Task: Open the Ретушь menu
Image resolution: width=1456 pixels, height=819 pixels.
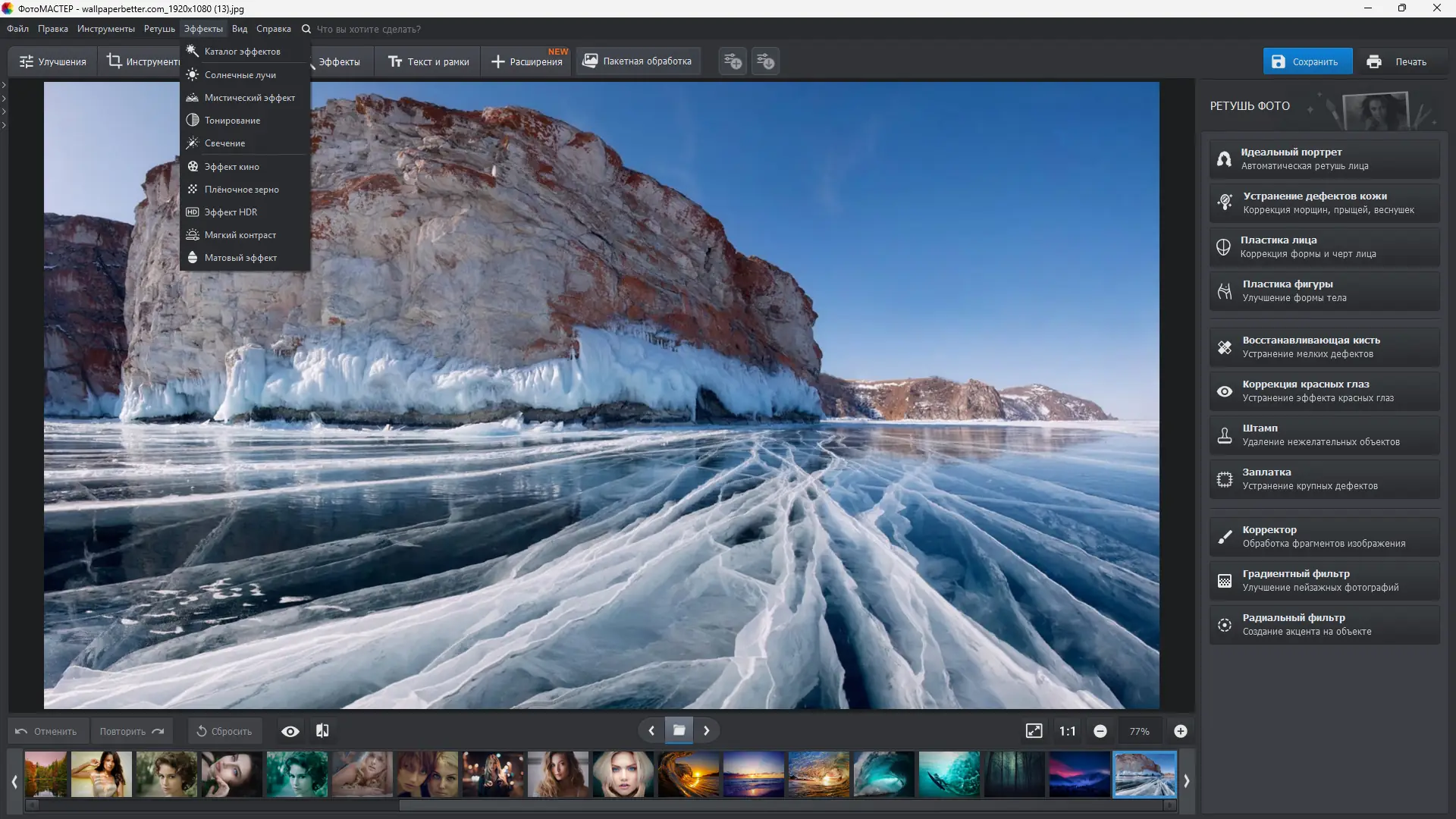Action: (x=159, y=29)
